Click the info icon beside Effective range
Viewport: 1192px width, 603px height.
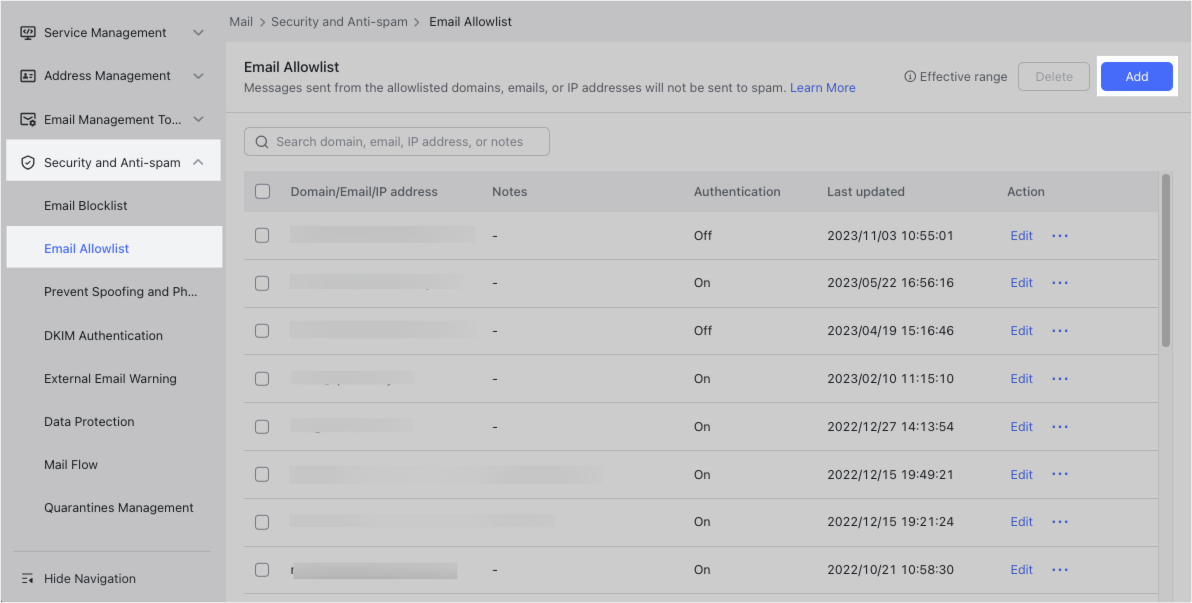(x=909, y=76)
